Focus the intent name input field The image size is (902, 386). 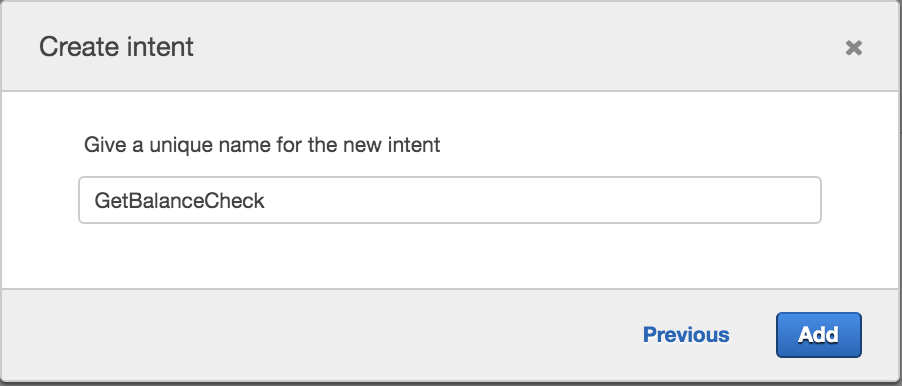450,200
